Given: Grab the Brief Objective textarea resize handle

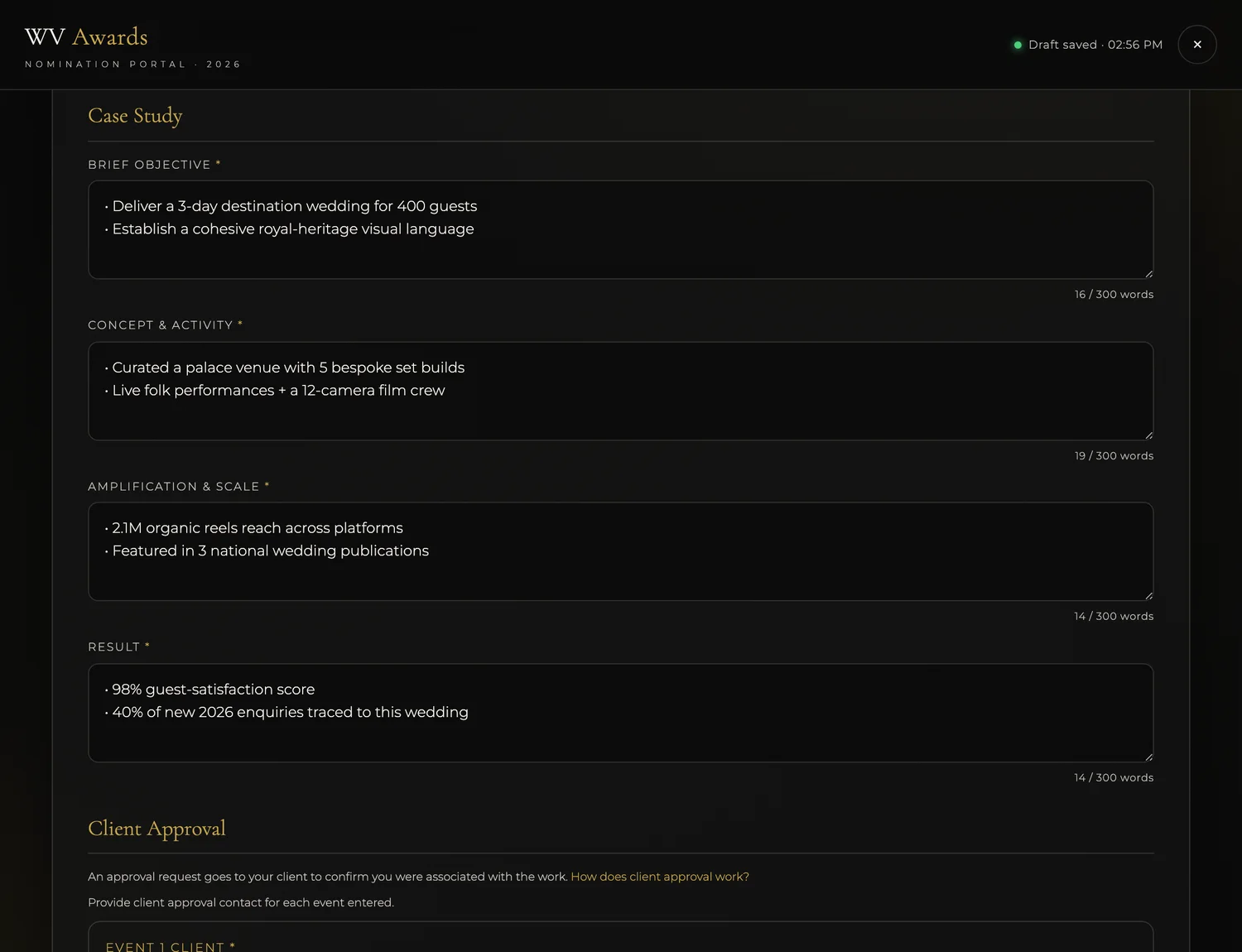Looking at the screenshot, I should coord(1148,274).
